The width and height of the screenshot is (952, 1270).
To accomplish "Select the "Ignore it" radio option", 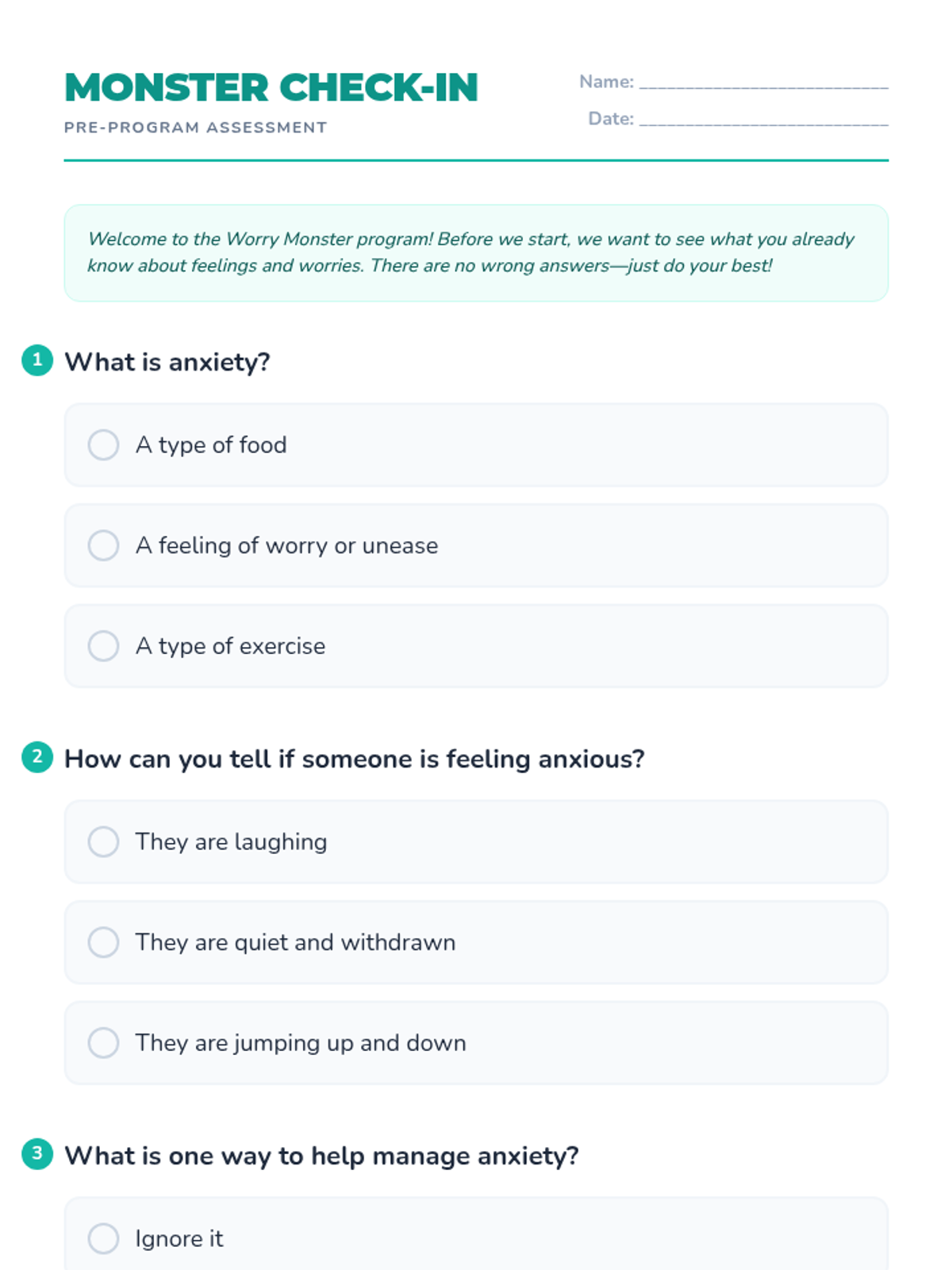I will [x=104, y=1239].
